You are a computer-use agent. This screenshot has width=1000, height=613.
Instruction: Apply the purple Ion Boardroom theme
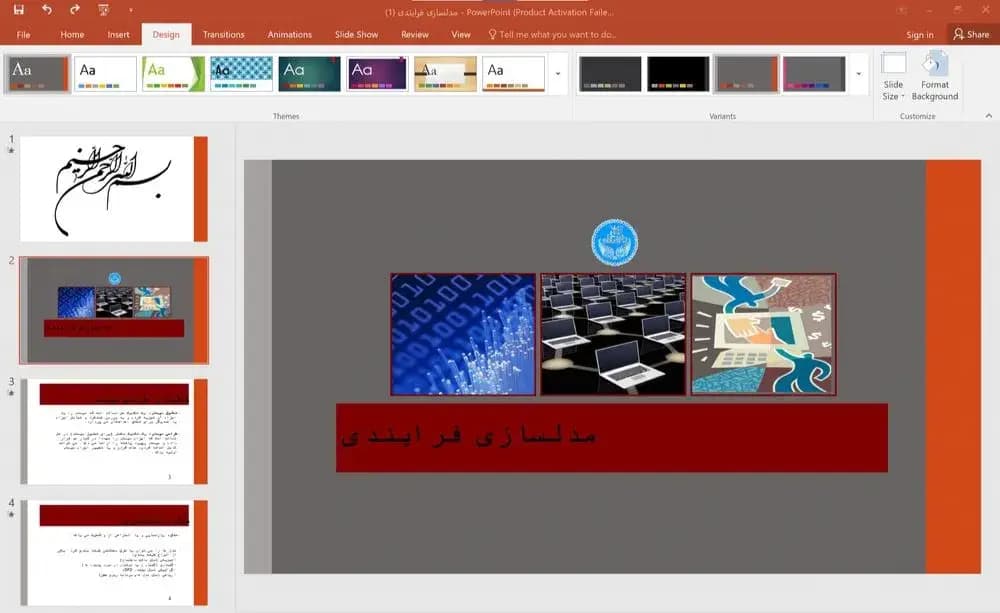point(377,74)
